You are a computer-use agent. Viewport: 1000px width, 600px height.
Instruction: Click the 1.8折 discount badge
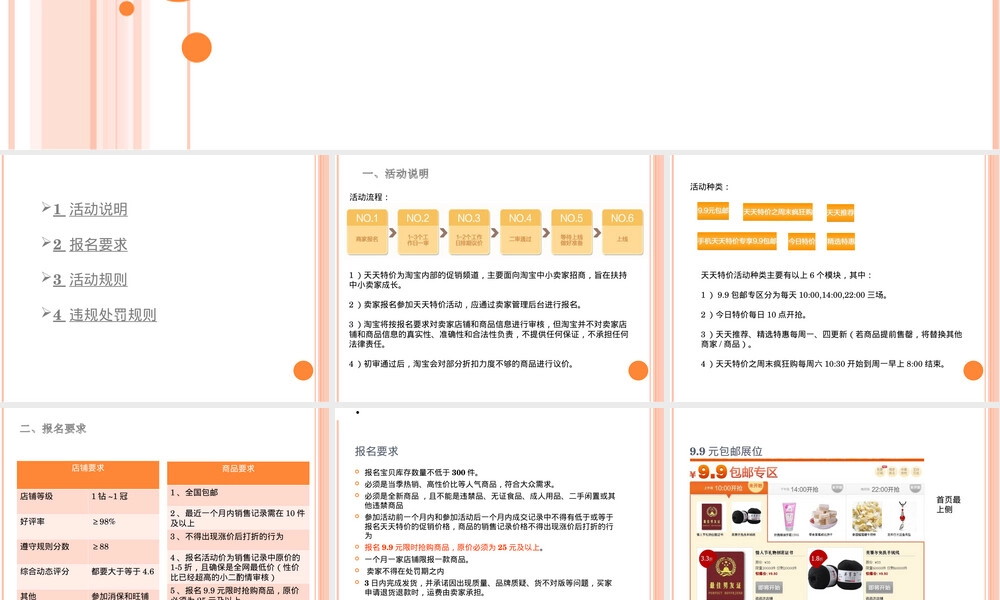818,558
